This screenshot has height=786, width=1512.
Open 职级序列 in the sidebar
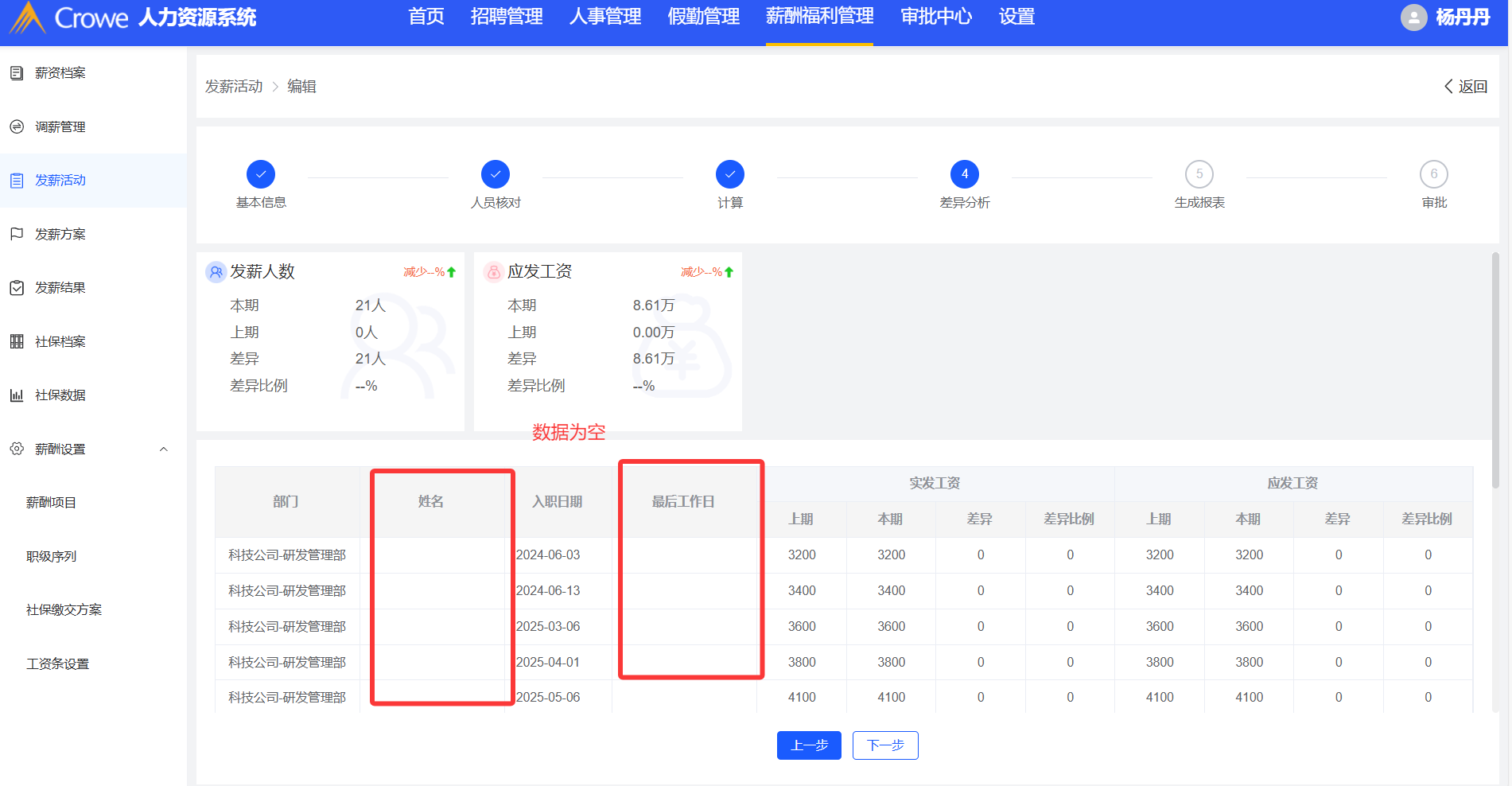[51, 557]
